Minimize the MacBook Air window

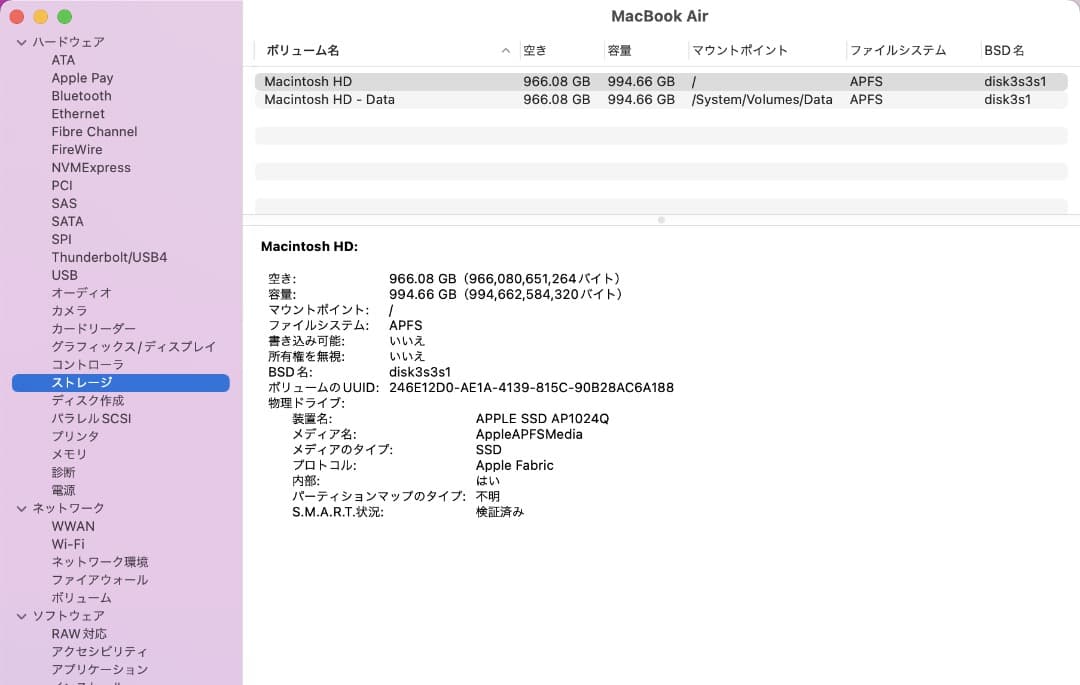pos(40,17)
